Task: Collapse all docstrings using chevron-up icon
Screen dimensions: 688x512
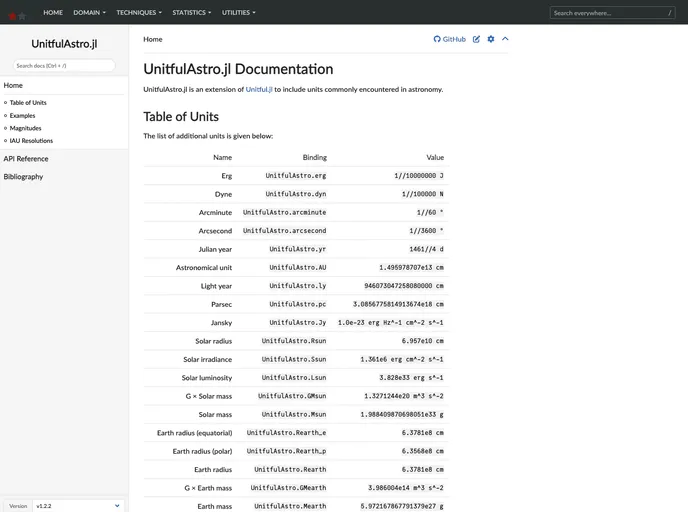Action: pyautogui.click(x=505, y=39)
